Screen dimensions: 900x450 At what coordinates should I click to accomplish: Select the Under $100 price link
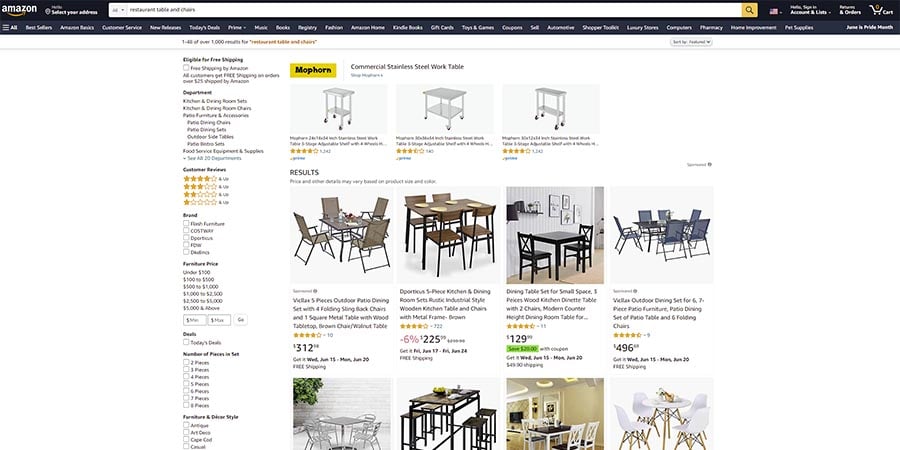pos(196,272)
